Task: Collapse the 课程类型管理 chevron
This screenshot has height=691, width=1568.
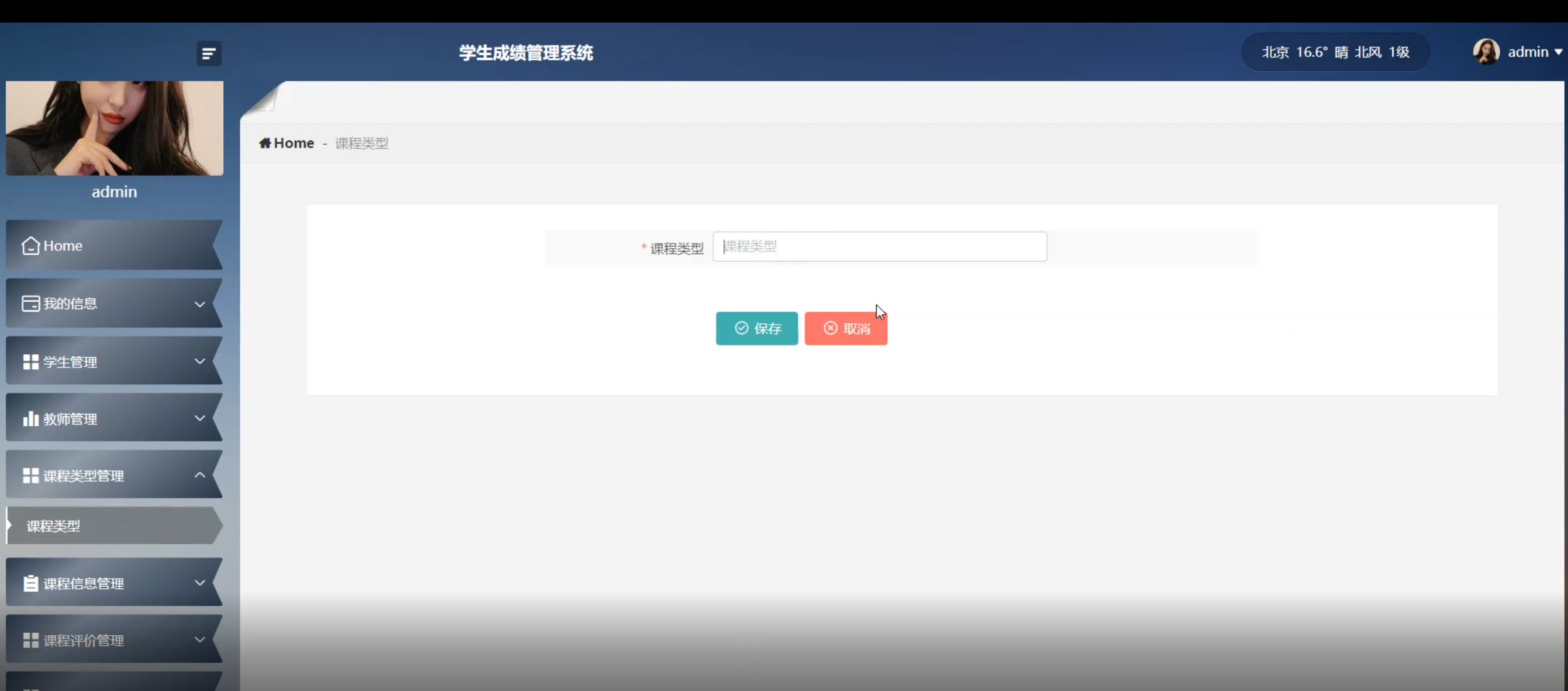Action: [200, 475]
